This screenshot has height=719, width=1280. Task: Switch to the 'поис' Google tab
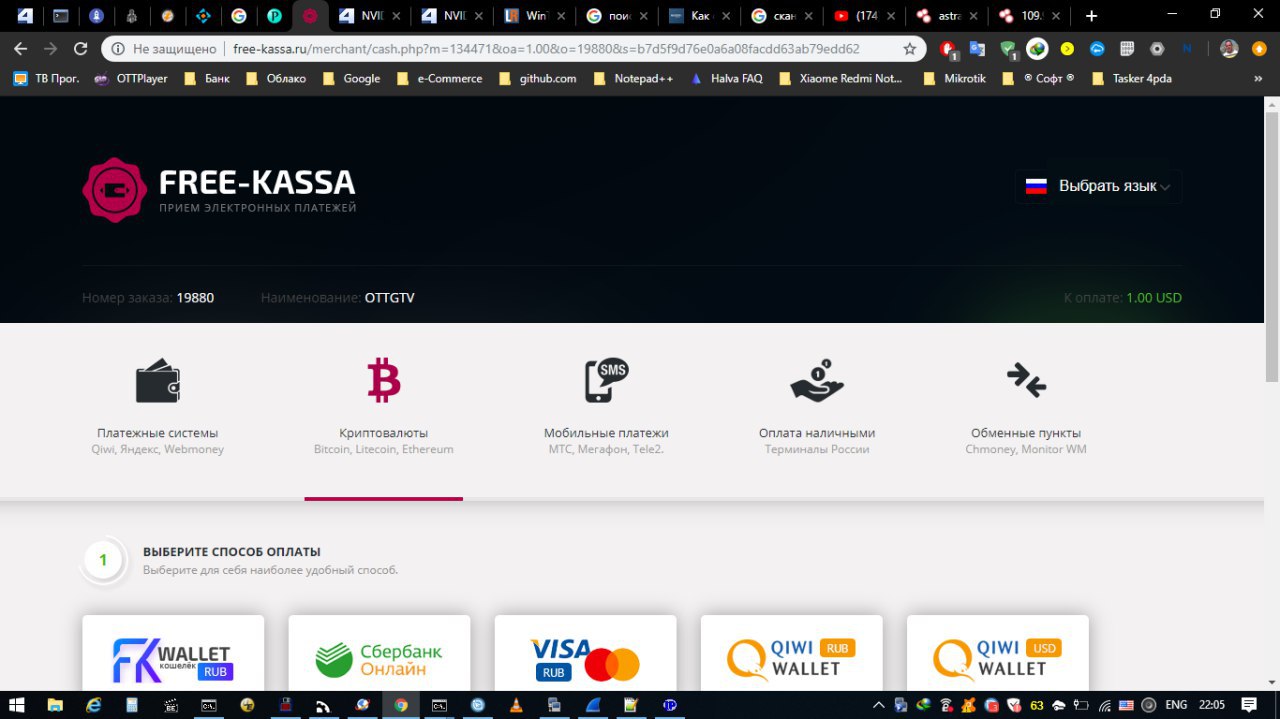(617, 16)
